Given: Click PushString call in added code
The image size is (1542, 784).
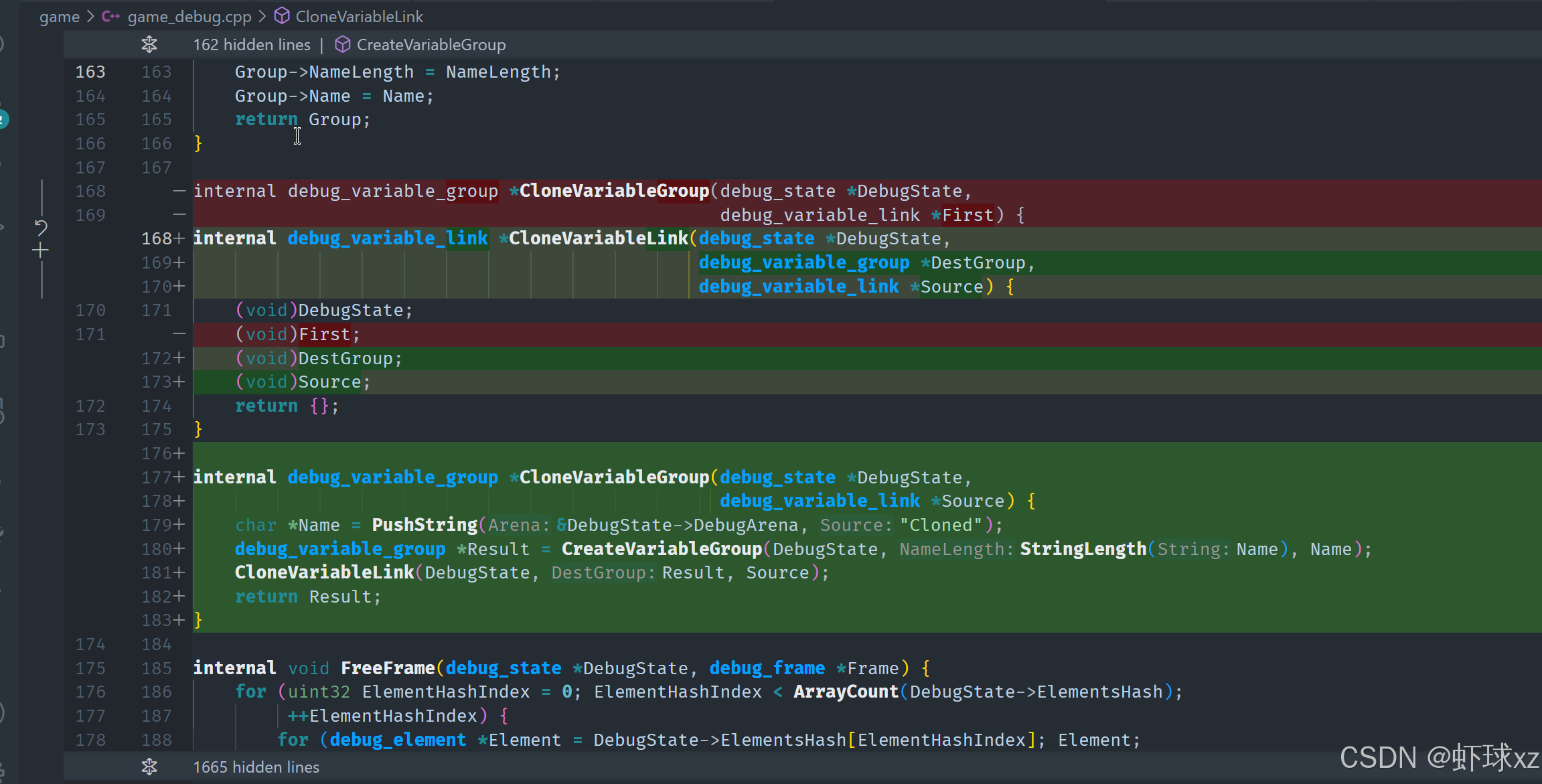Looking at the screenshot, I should [x=425, y=525].
